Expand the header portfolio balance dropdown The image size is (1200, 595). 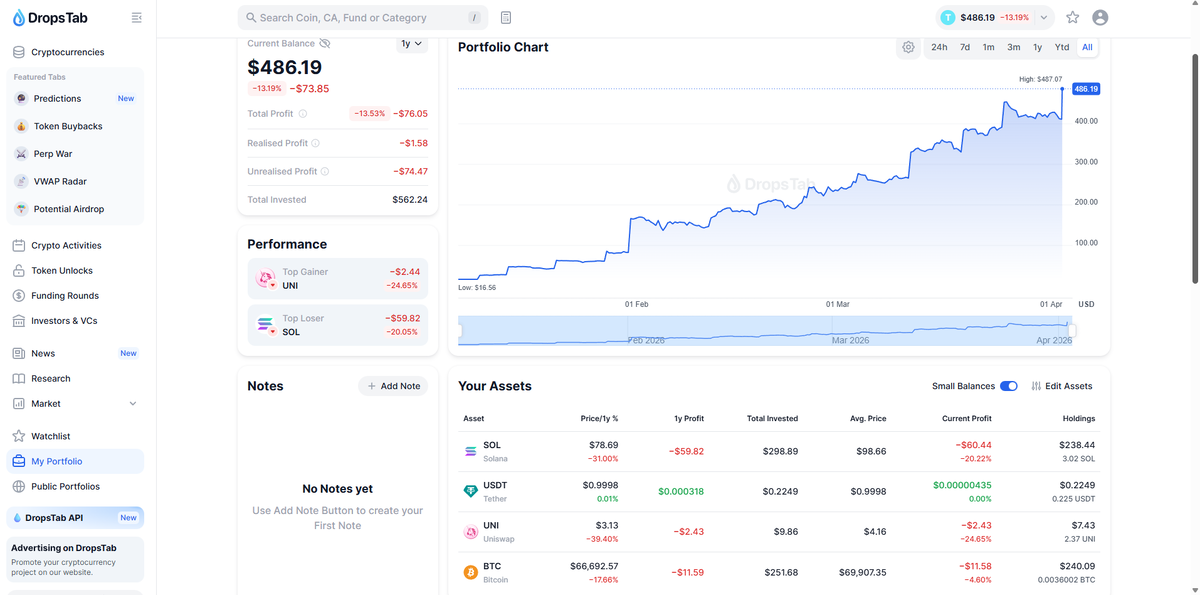1044,17
